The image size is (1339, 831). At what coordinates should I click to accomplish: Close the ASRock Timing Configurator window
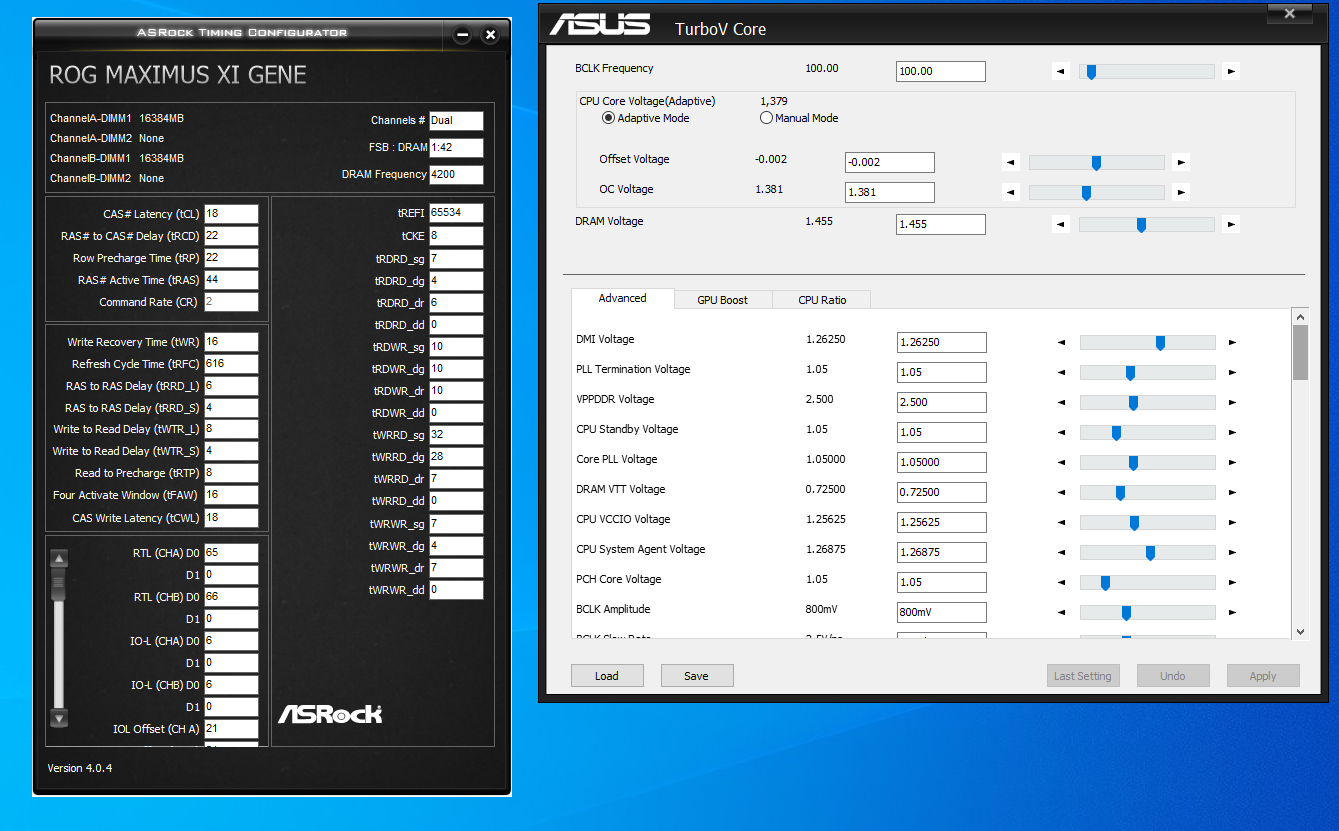tap(490, 35)
